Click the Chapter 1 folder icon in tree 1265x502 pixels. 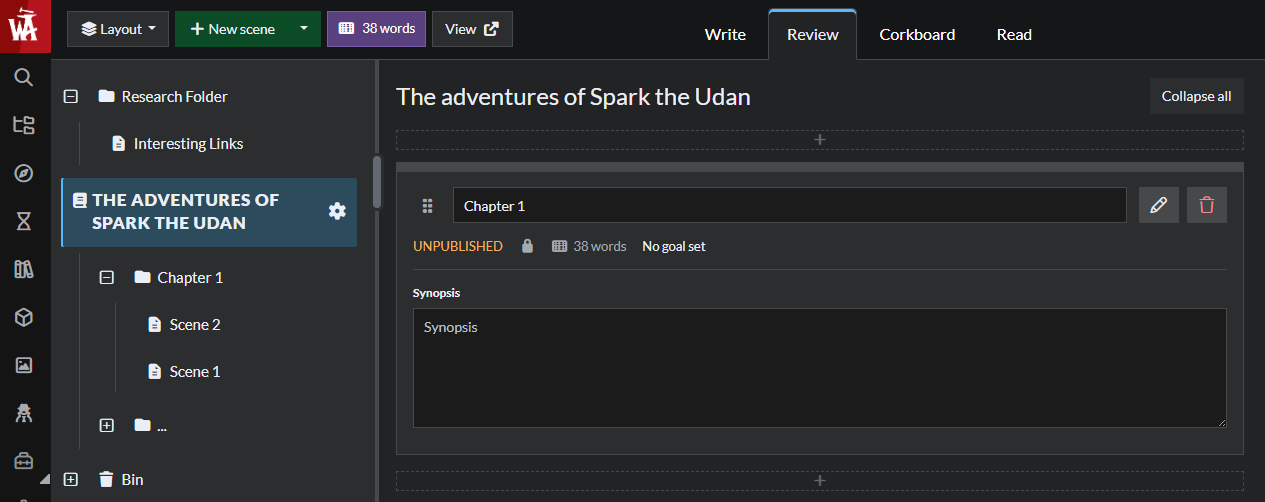(x=142, y=278)
